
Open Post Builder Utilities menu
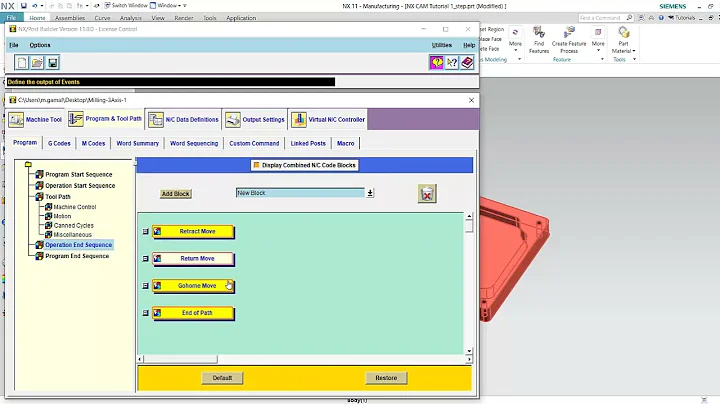tap(442, 45)
